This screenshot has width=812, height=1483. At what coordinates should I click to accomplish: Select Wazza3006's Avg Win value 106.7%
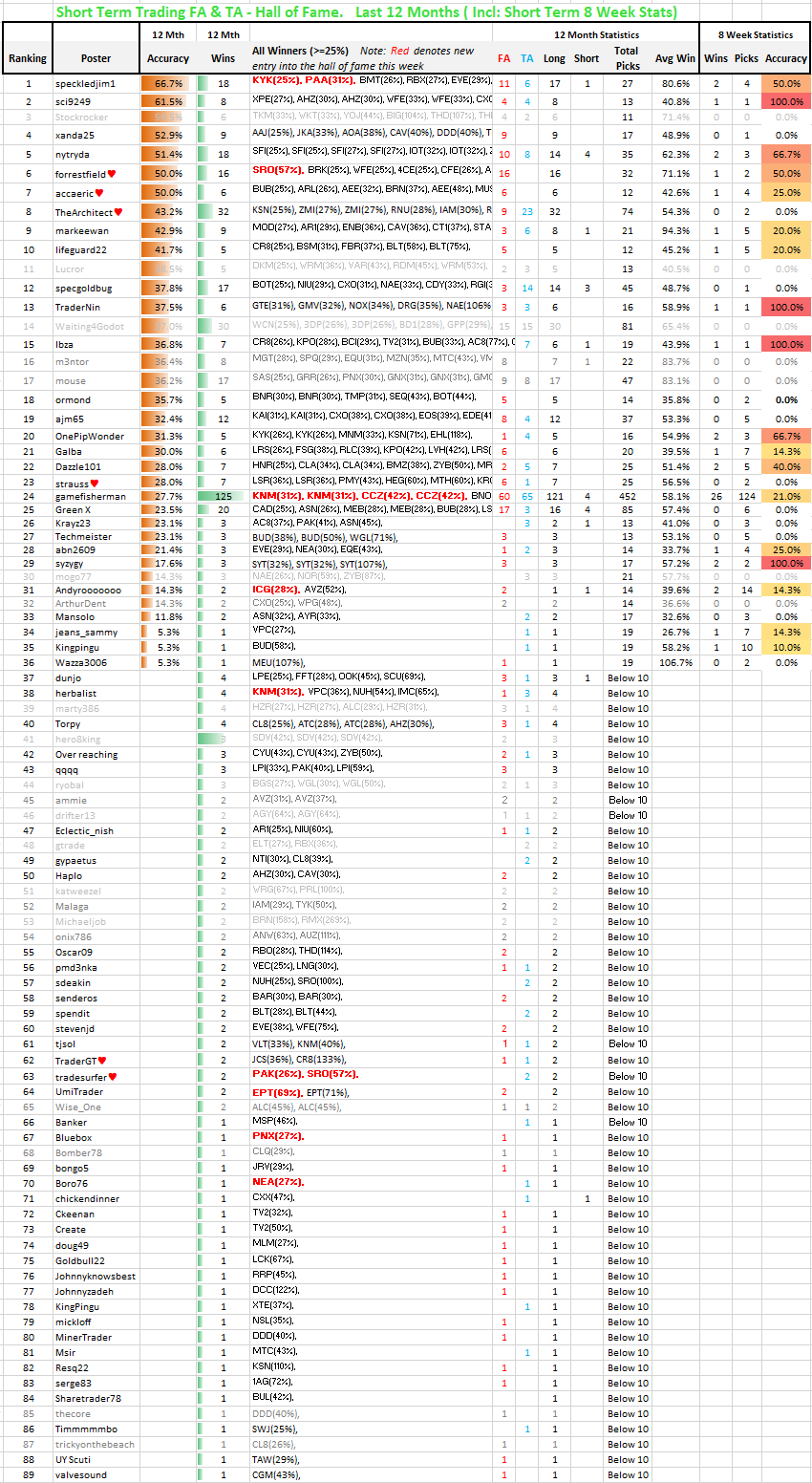675,663
